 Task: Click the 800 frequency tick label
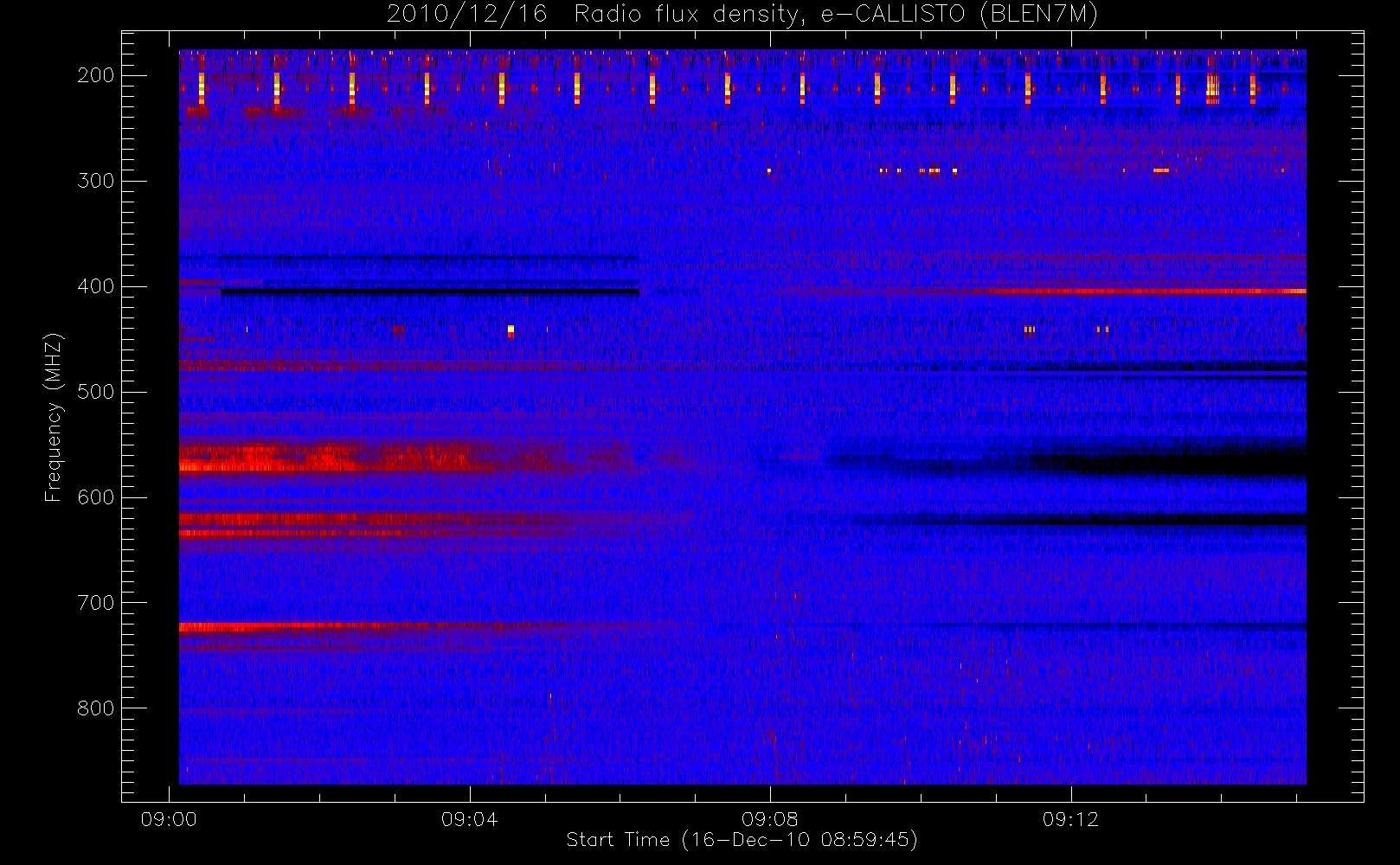tap(95, 708)
